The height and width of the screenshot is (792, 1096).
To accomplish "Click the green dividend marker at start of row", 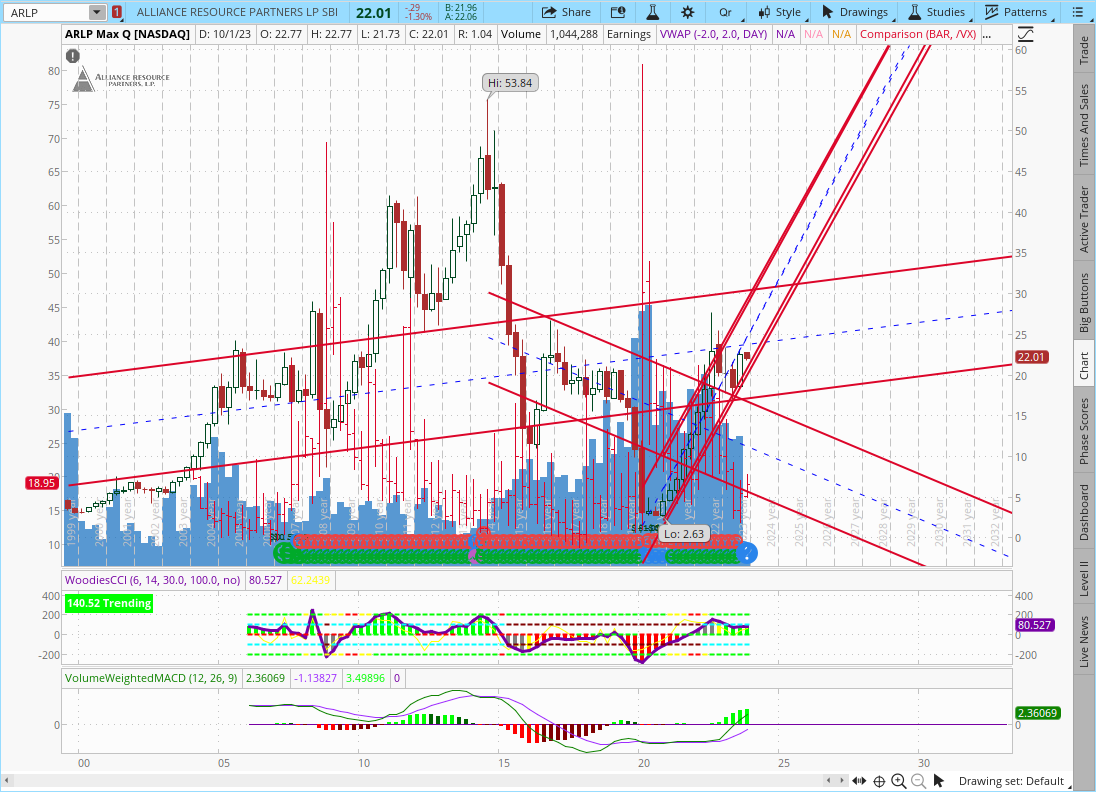I will (284, 554).
